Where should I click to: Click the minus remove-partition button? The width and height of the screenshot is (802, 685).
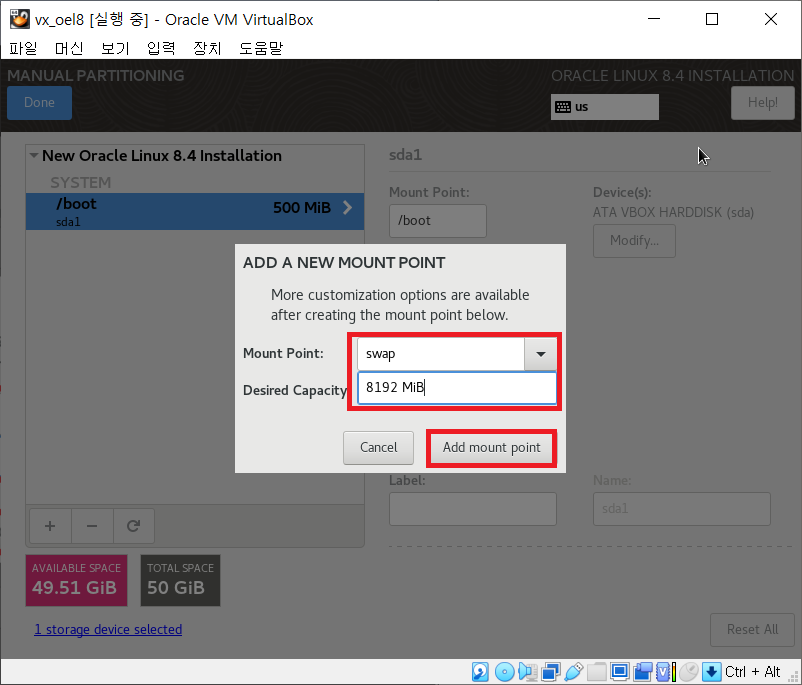tap(92, 526)
